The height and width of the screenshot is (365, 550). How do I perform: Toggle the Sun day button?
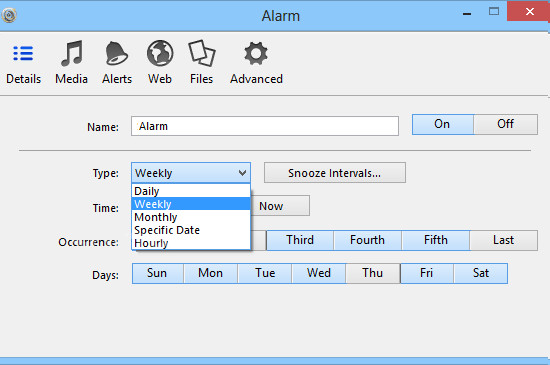(x=157, y=273)
